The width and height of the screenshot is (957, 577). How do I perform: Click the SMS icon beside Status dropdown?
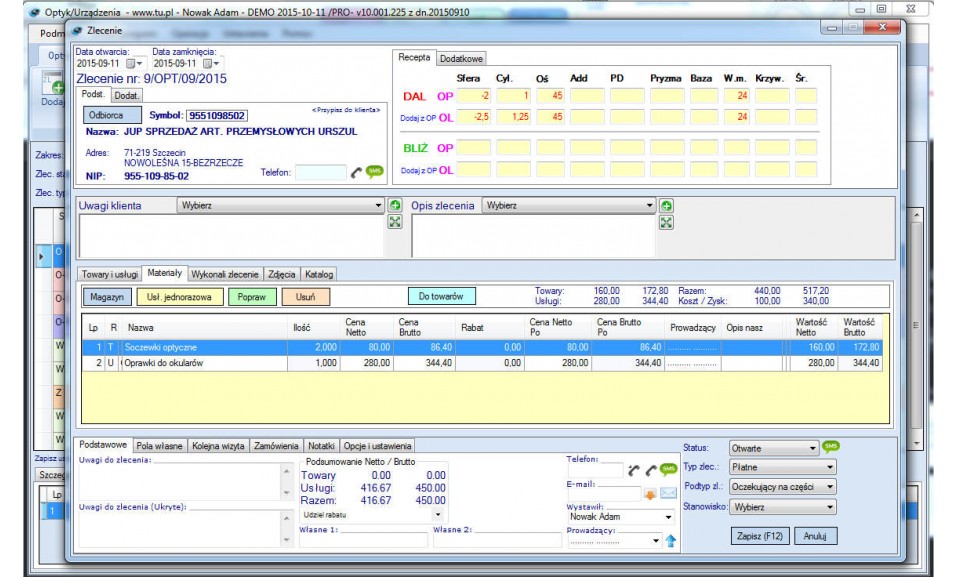point(831,447)
